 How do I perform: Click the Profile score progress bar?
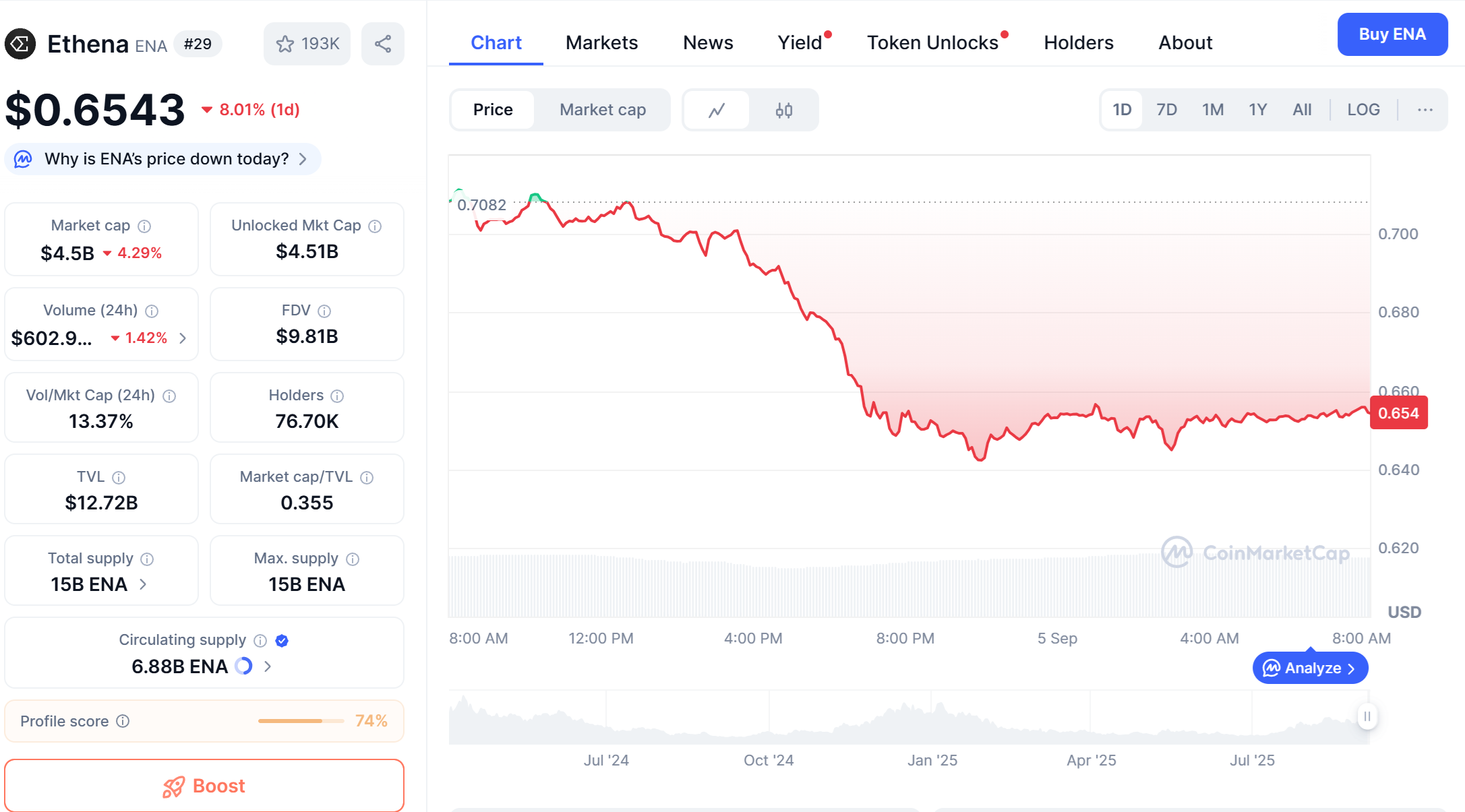301,721
